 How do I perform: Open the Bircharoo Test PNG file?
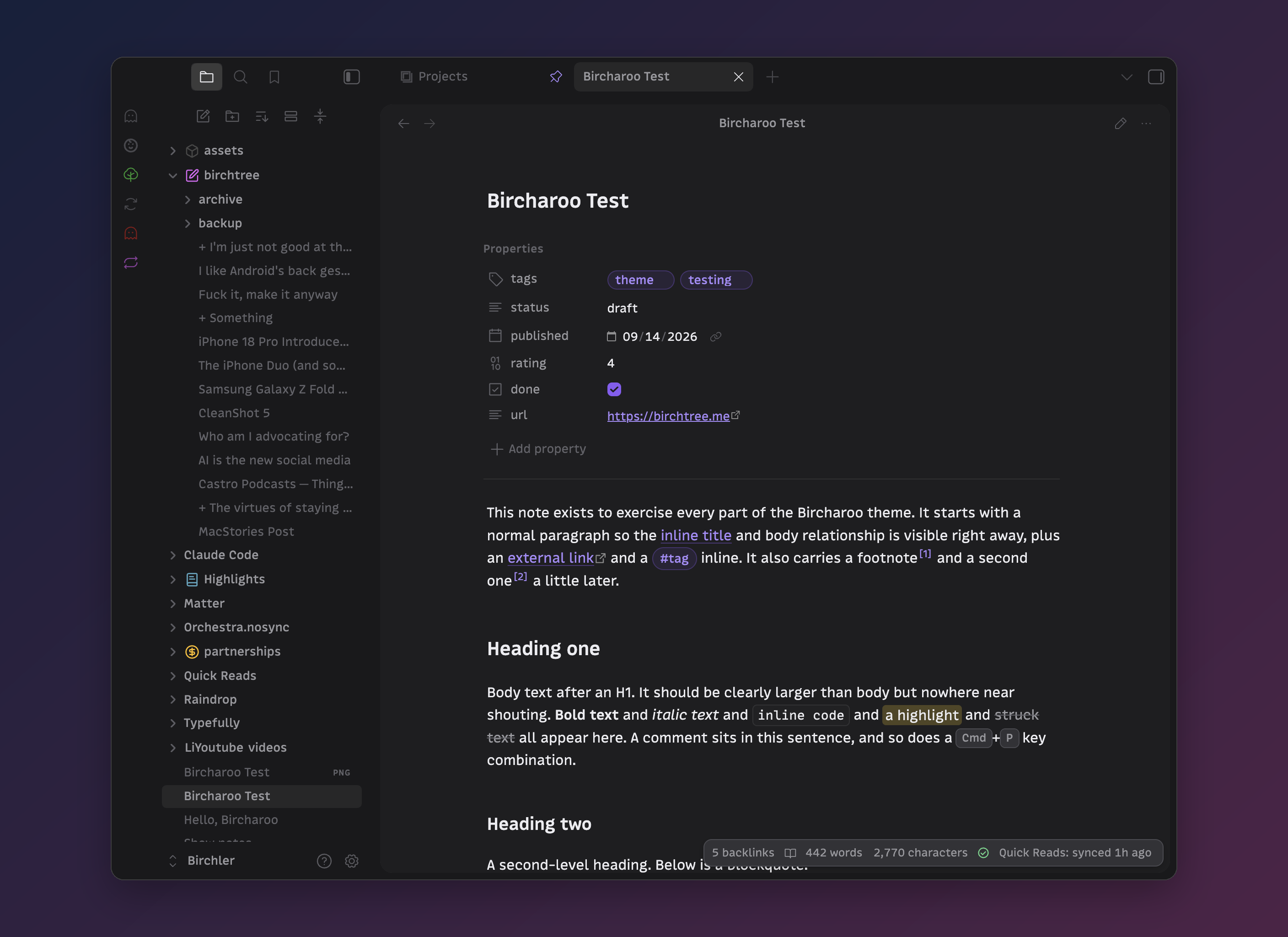tap(262, 772)
